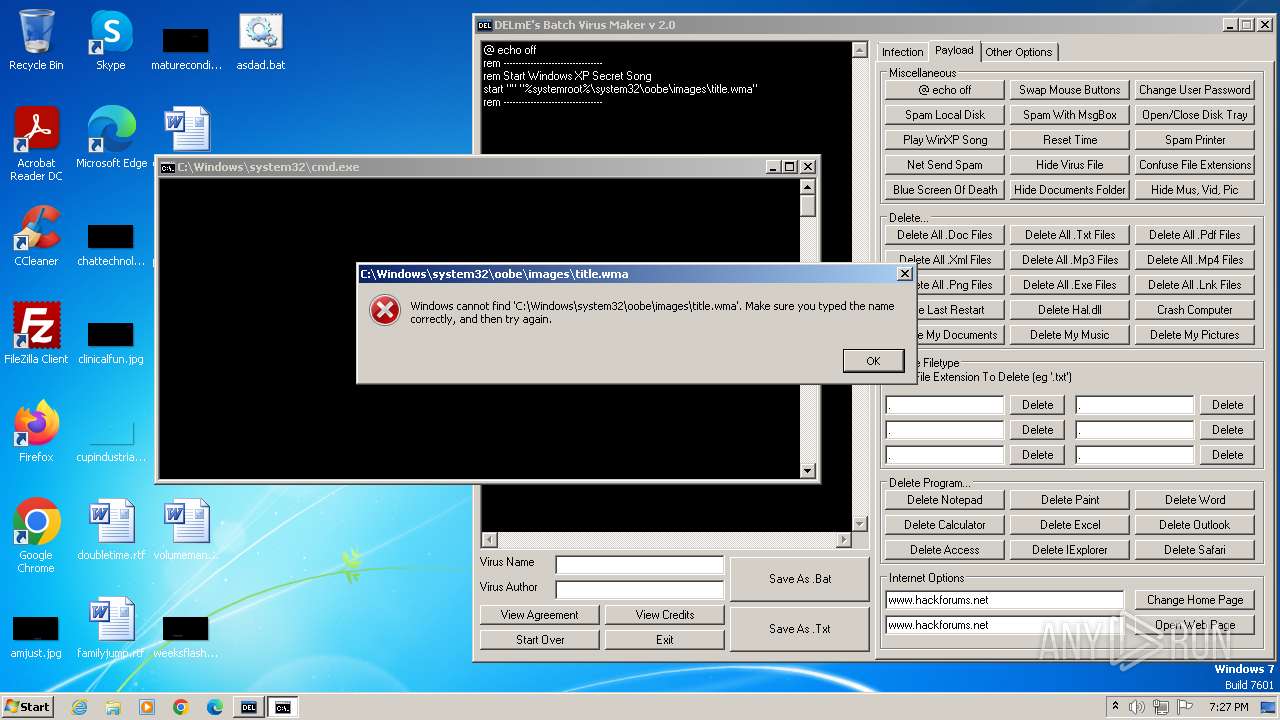Click the View Agreement button
The image size is (1280, 720).
[540, 615]
